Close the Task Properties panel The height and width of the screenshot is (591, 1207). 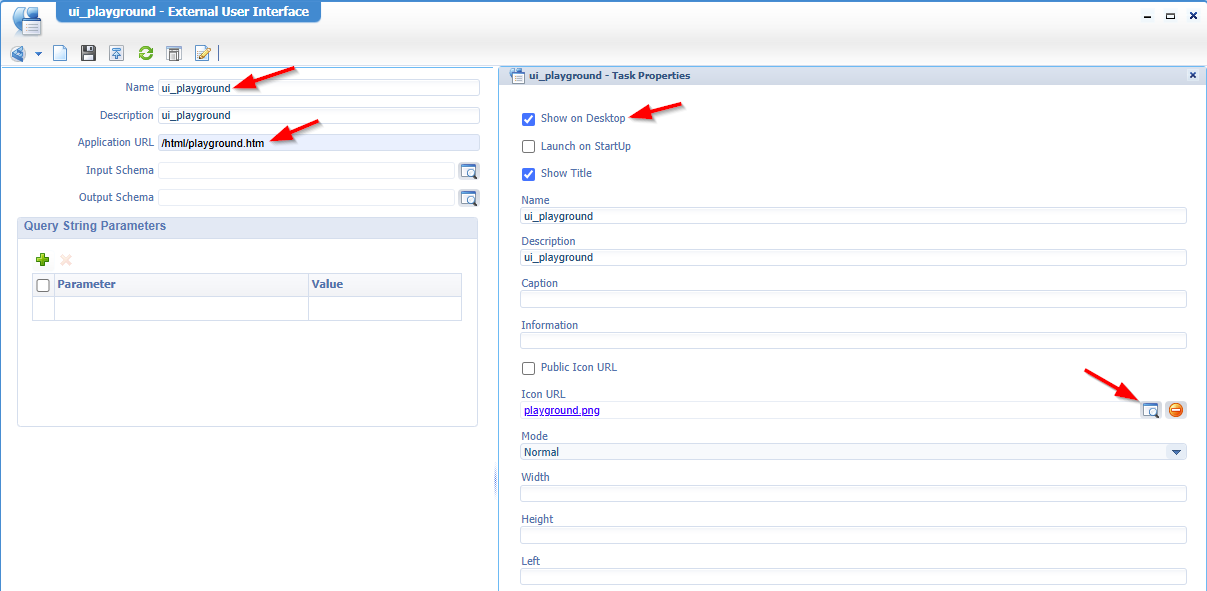pyautogui.click(x=1192, y=75)
